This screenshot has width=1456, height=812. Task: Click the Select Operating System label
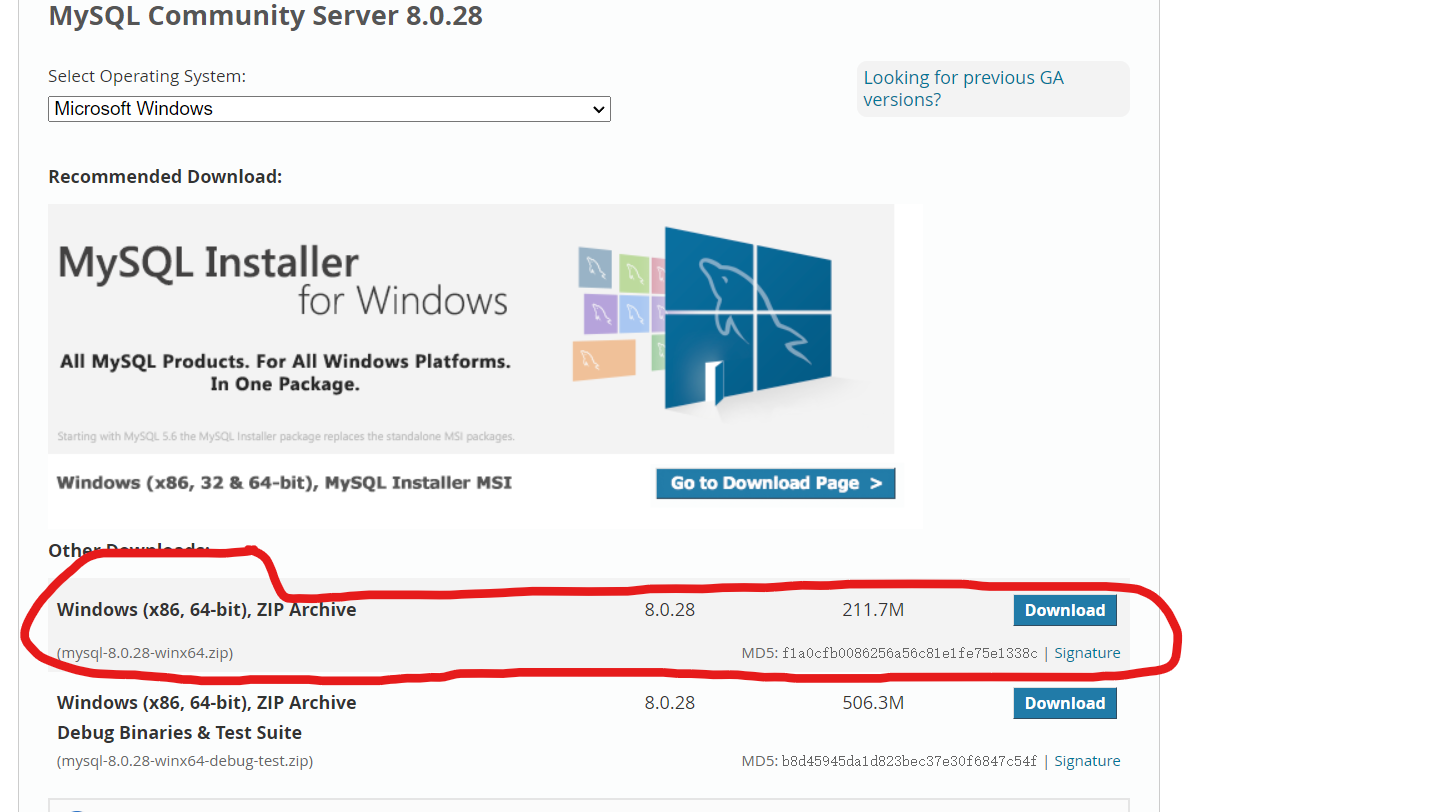[x=147, y=76]
